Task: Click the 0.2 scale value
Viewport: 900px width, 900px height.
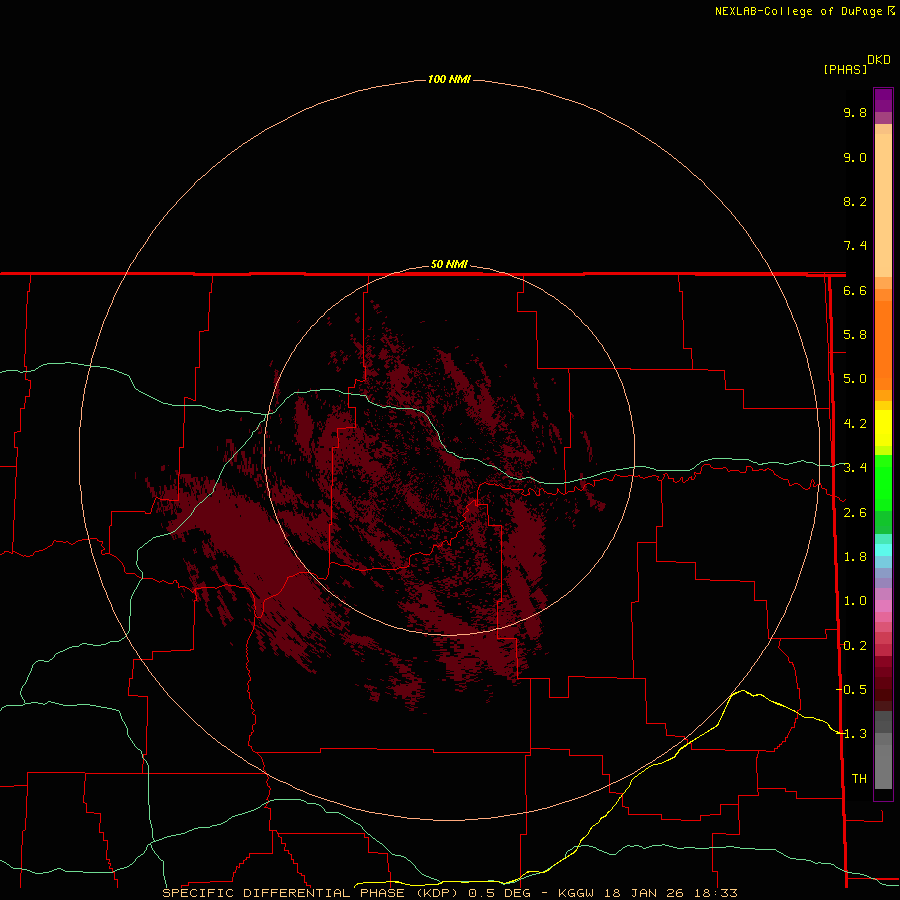Action: pos(855,646)
